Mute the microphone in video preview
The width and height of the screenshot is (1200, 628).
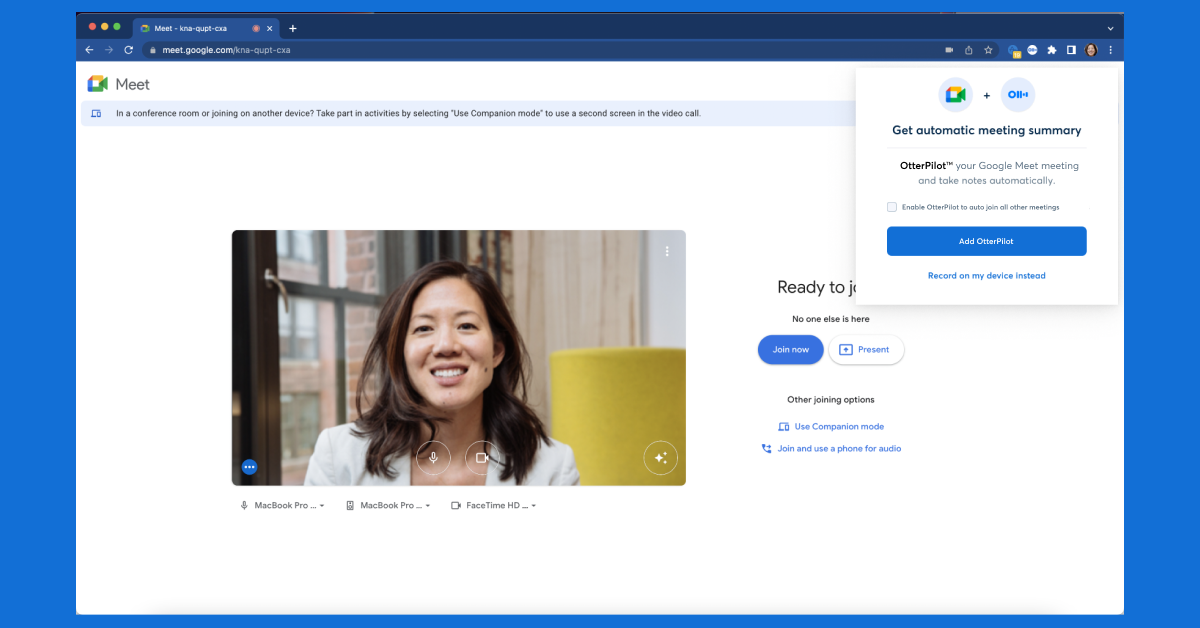(433, 458)
